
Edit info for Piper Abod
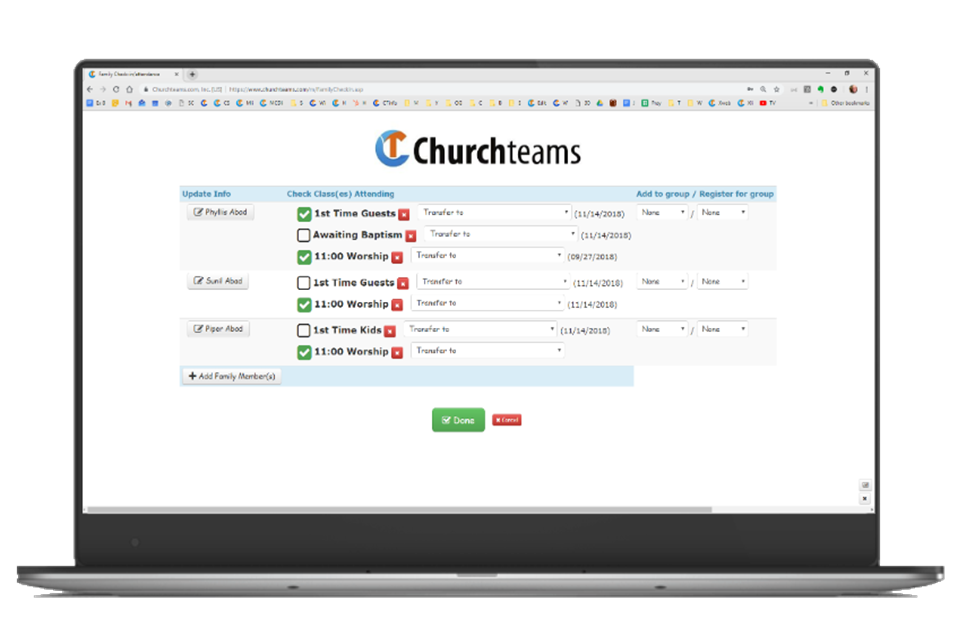(x=218, y=329)
